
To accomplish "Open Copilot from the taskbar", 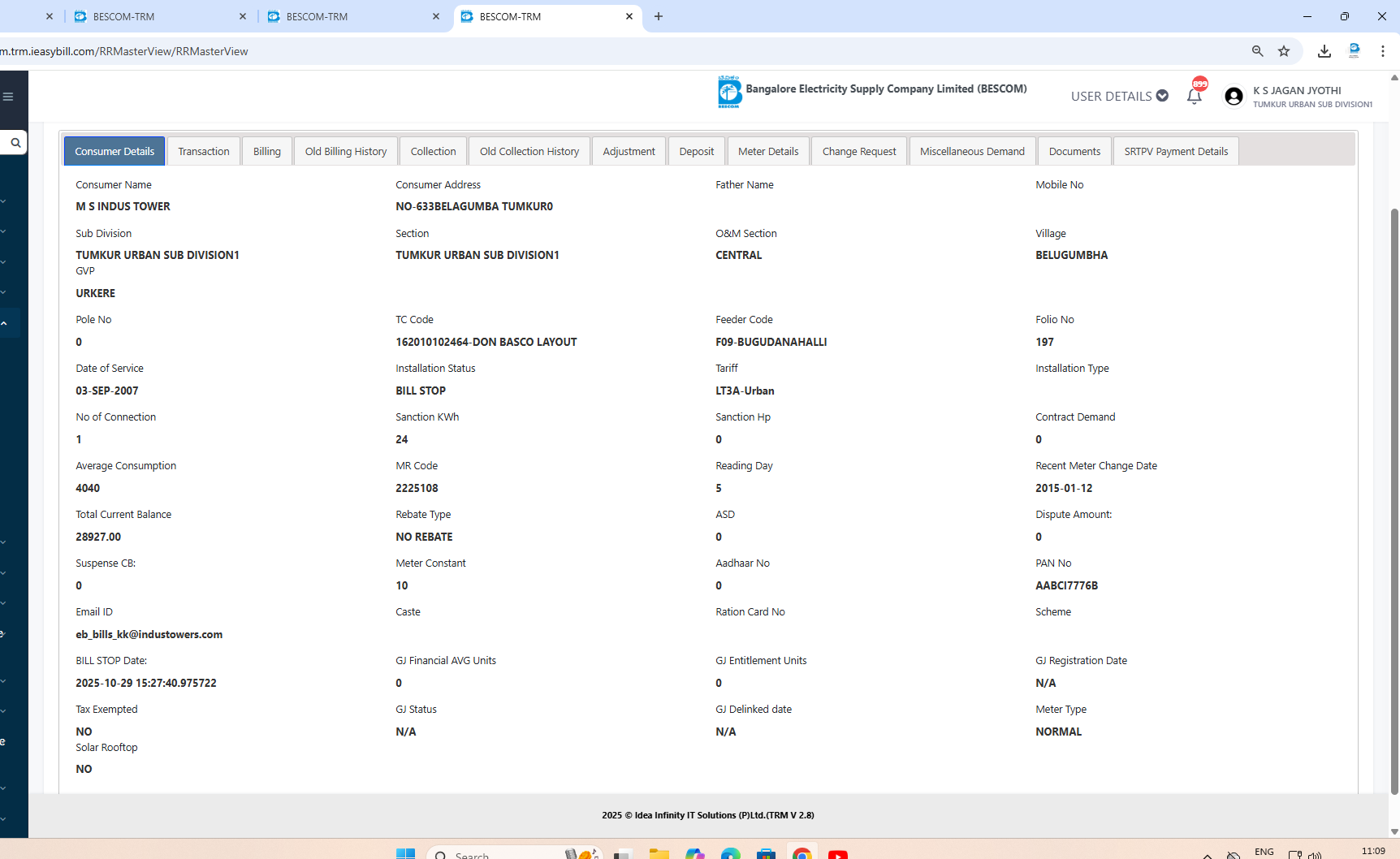I will (694, 853).
